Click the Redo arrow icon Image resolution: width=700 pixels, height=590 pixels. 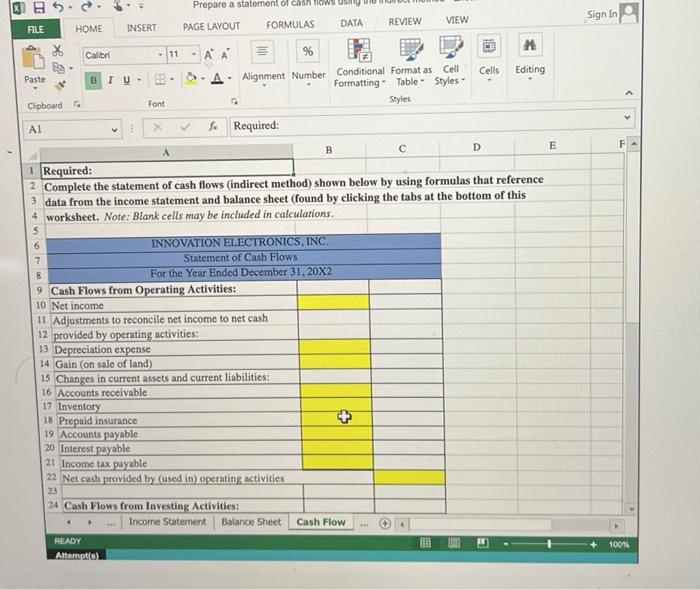88,6
